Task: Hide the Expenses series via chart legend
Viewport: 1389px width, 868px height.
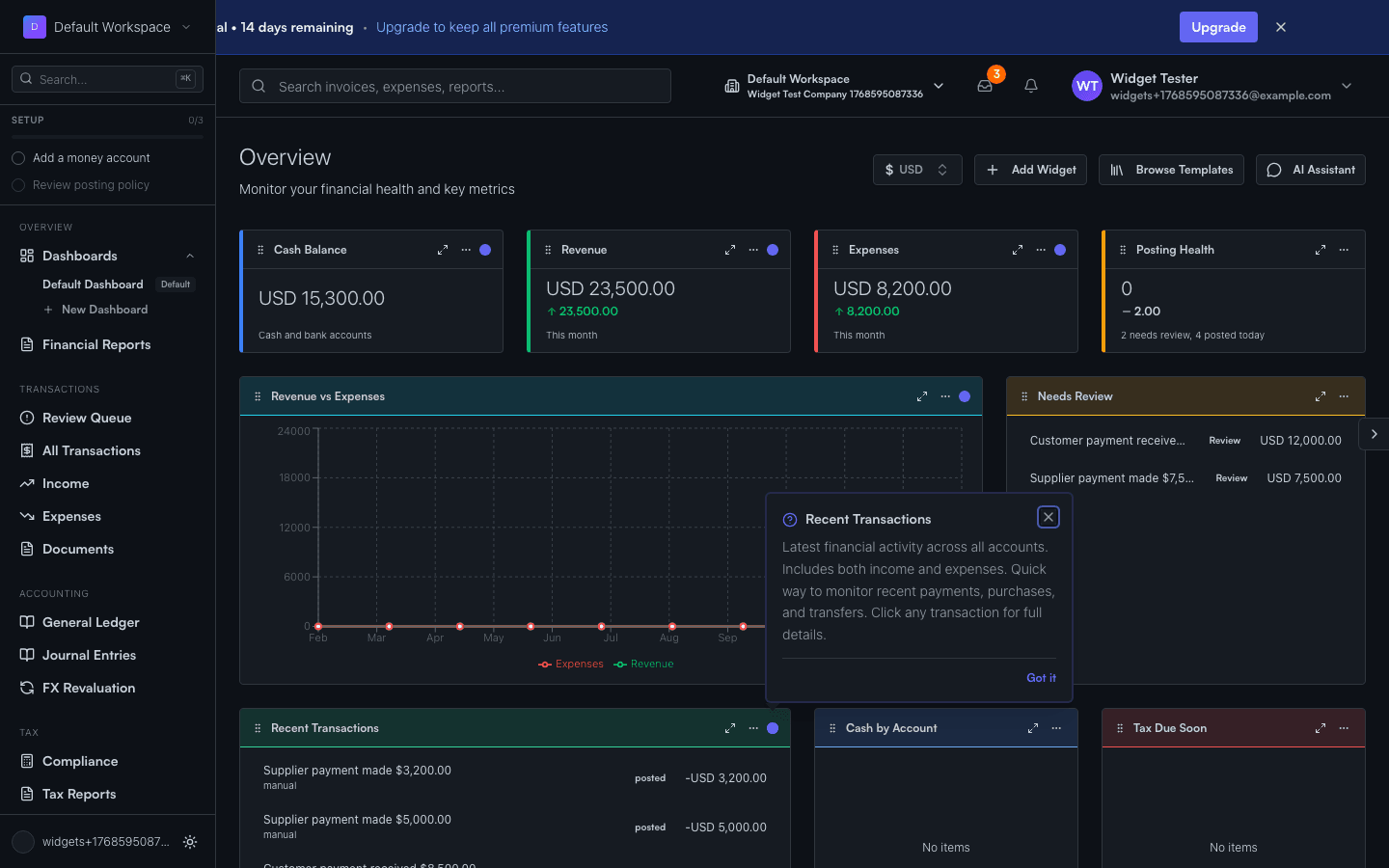Action: coord(570,664)
